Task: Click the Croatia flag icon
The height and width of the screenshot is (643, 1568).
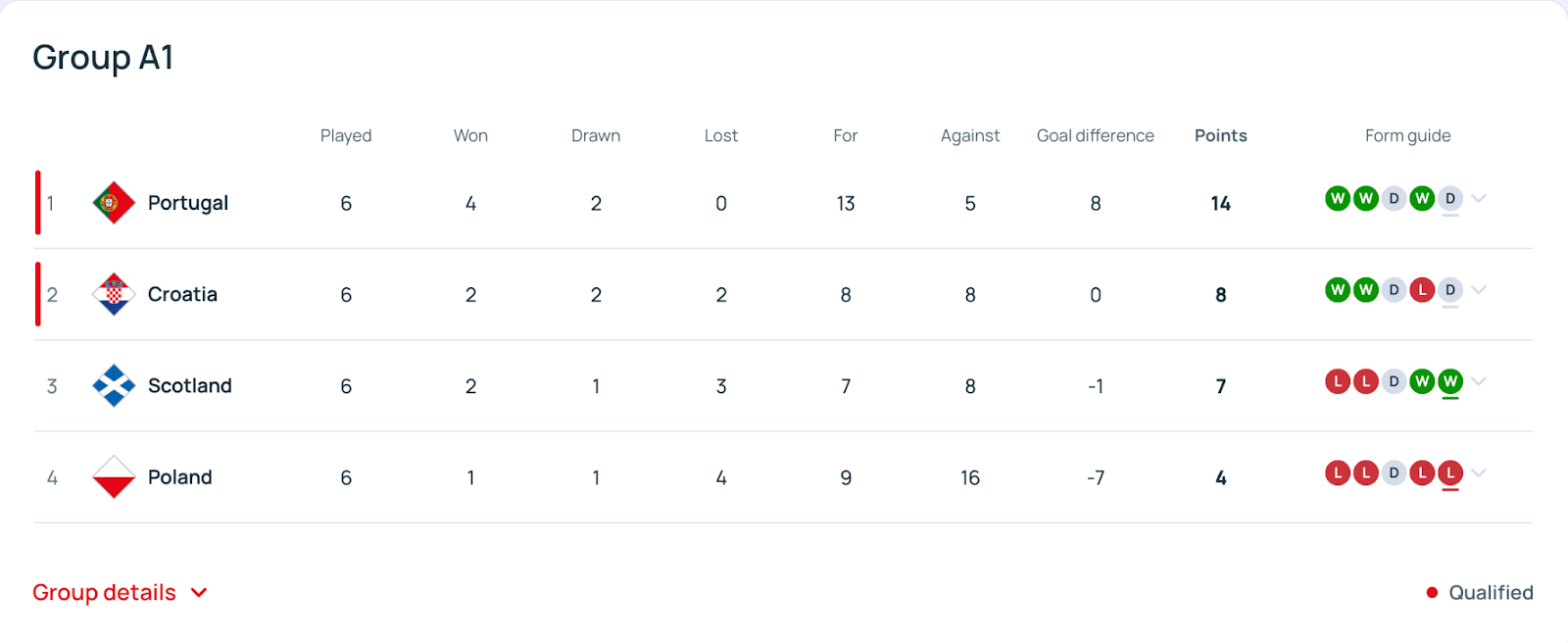Action: pos(114,294)
